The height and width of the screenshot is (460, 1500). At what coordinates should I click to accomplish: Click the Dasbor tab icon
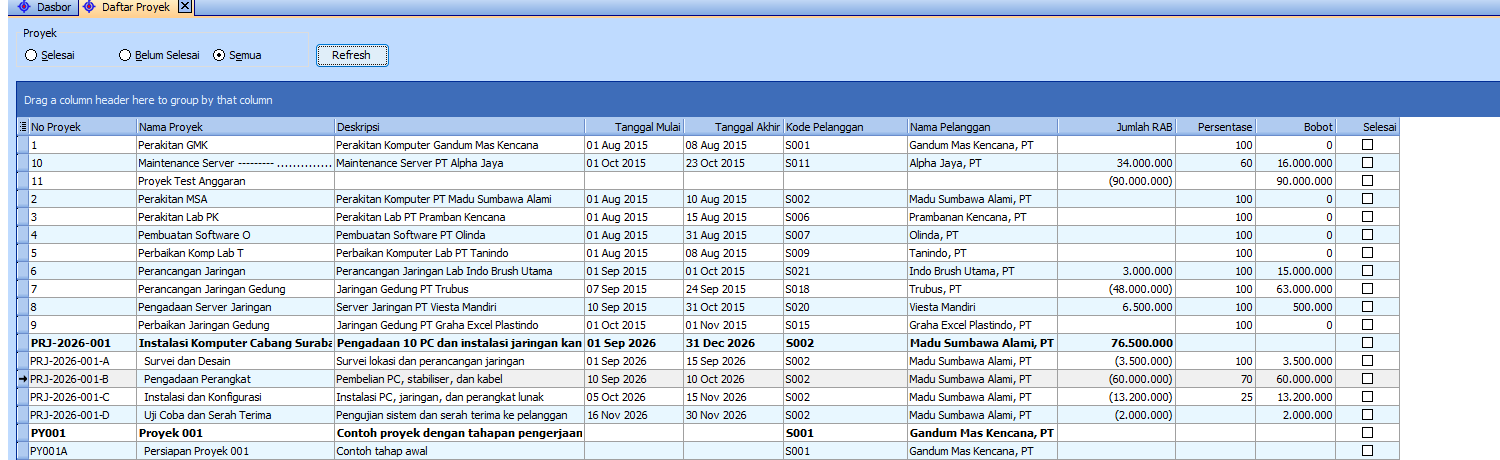(24, 7)
